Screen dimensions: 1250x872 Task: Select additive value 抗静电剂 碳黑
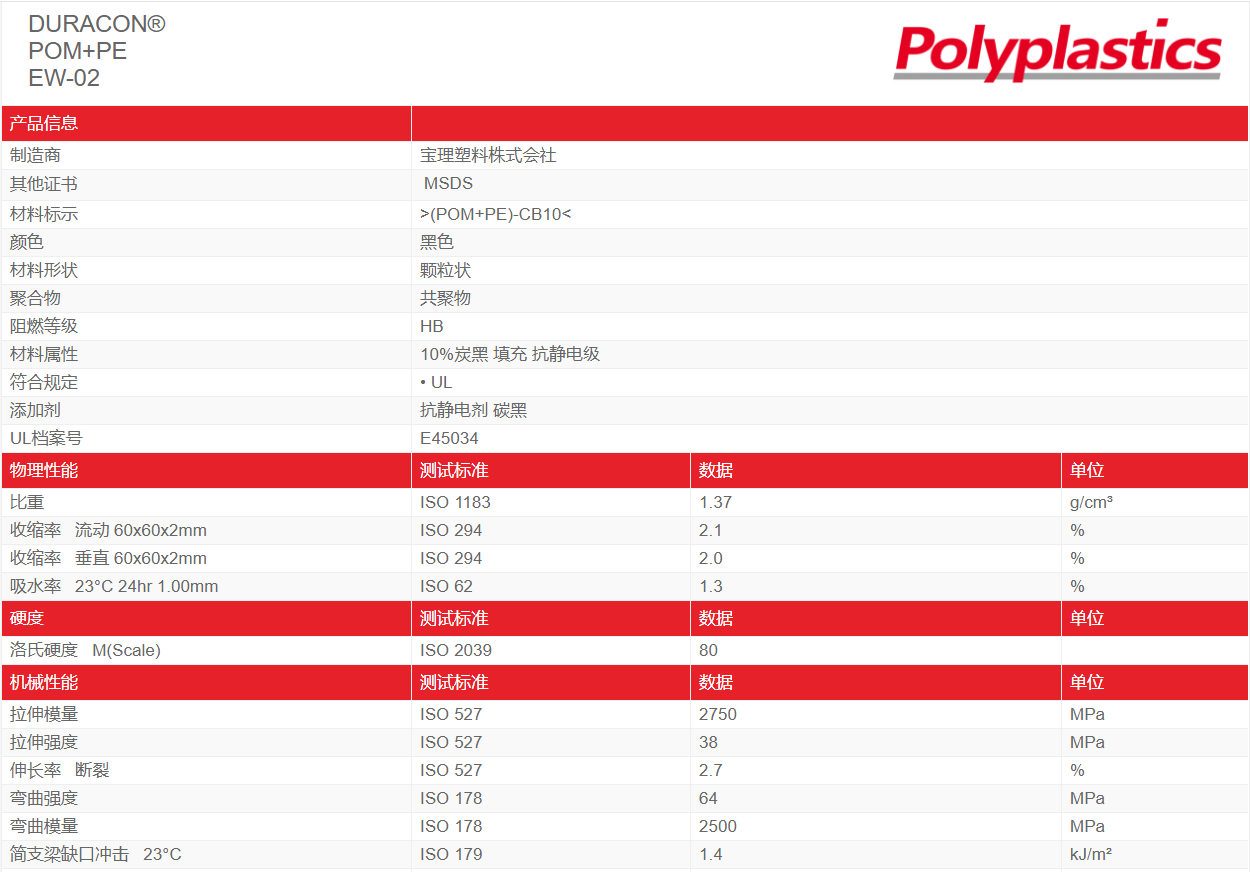474,410
